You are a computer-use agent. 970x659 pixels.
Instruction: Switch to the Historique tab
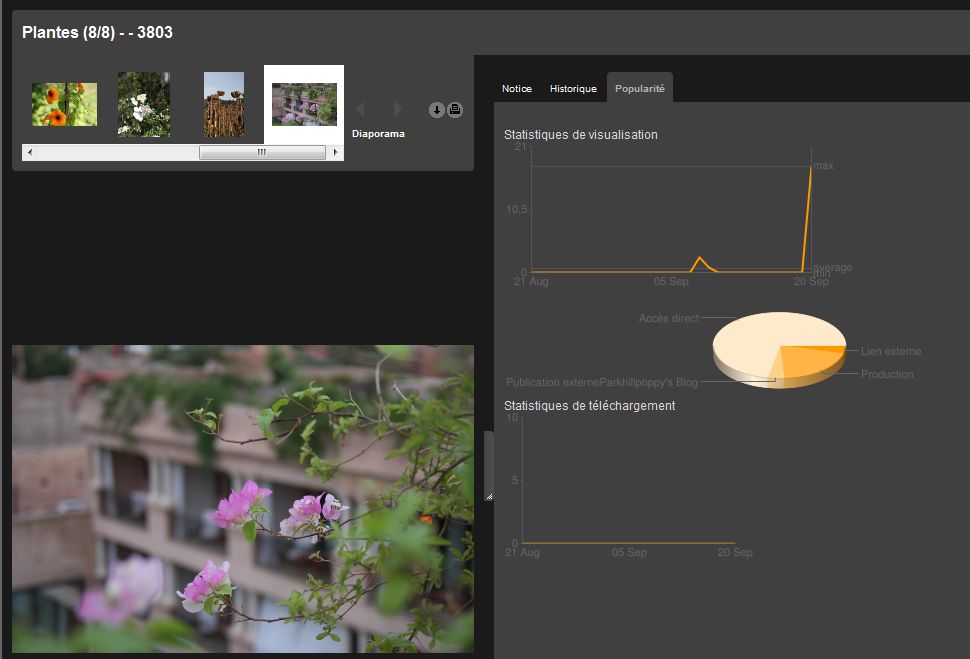573,89
